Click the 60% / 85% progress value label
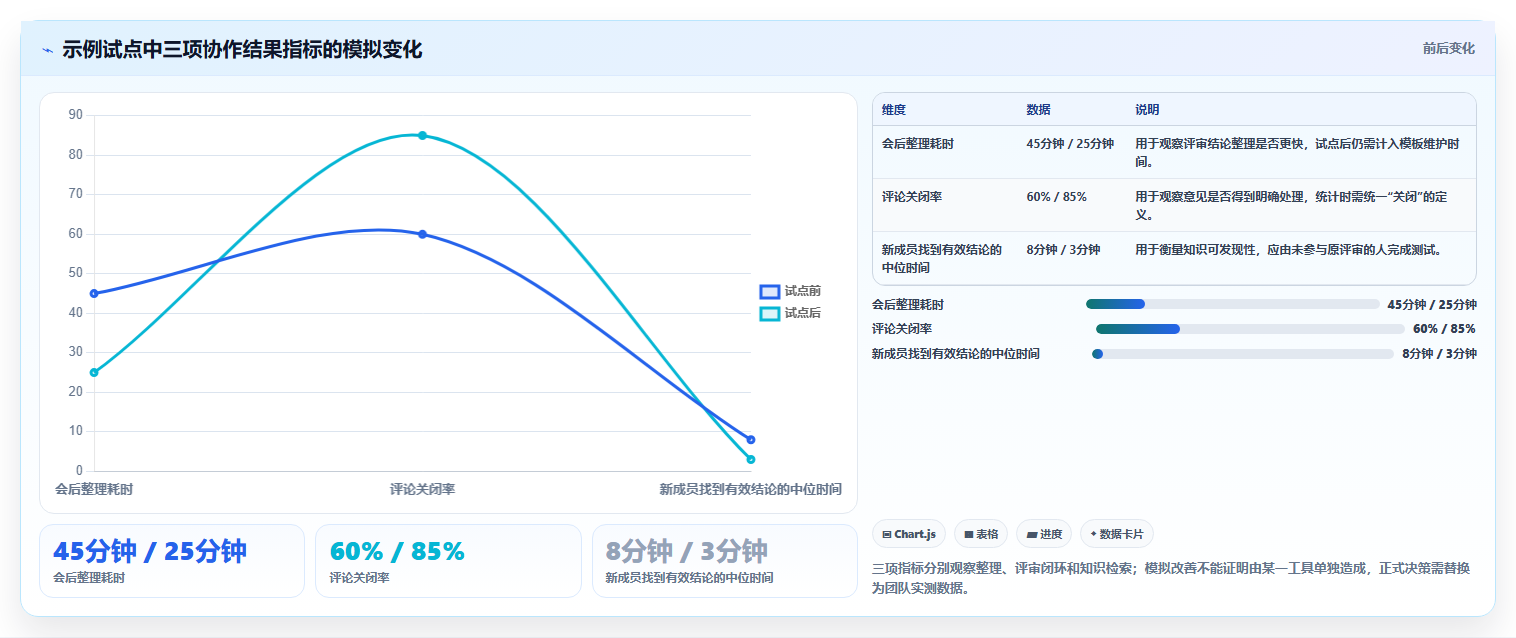The image size is (1516, 638). click(1444, 329)
